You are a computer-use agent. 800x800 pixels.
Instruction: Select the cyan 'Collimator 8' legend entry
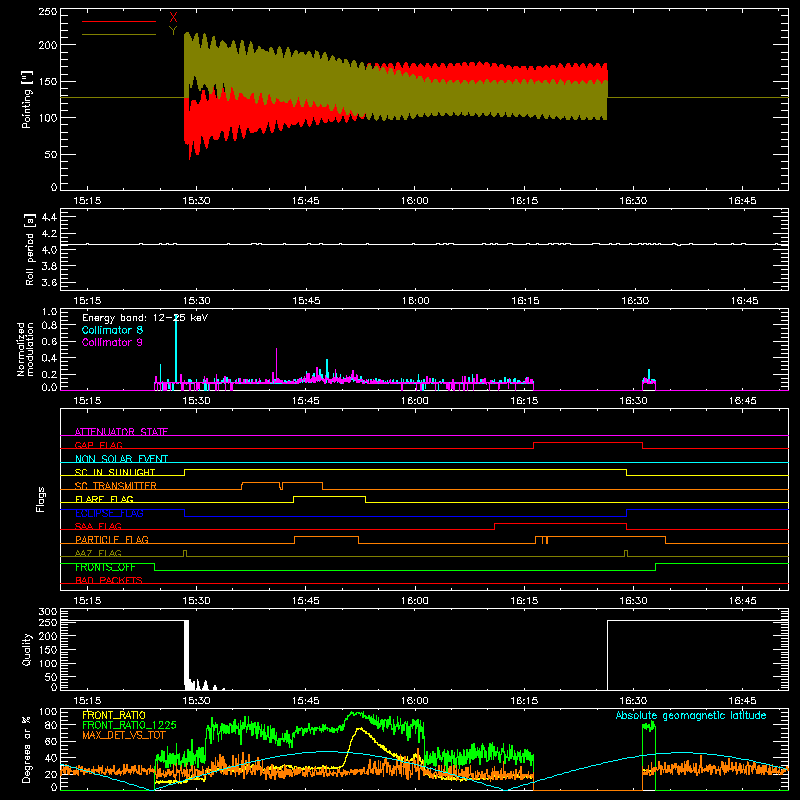pyautogui.click(x=112, y=330)
